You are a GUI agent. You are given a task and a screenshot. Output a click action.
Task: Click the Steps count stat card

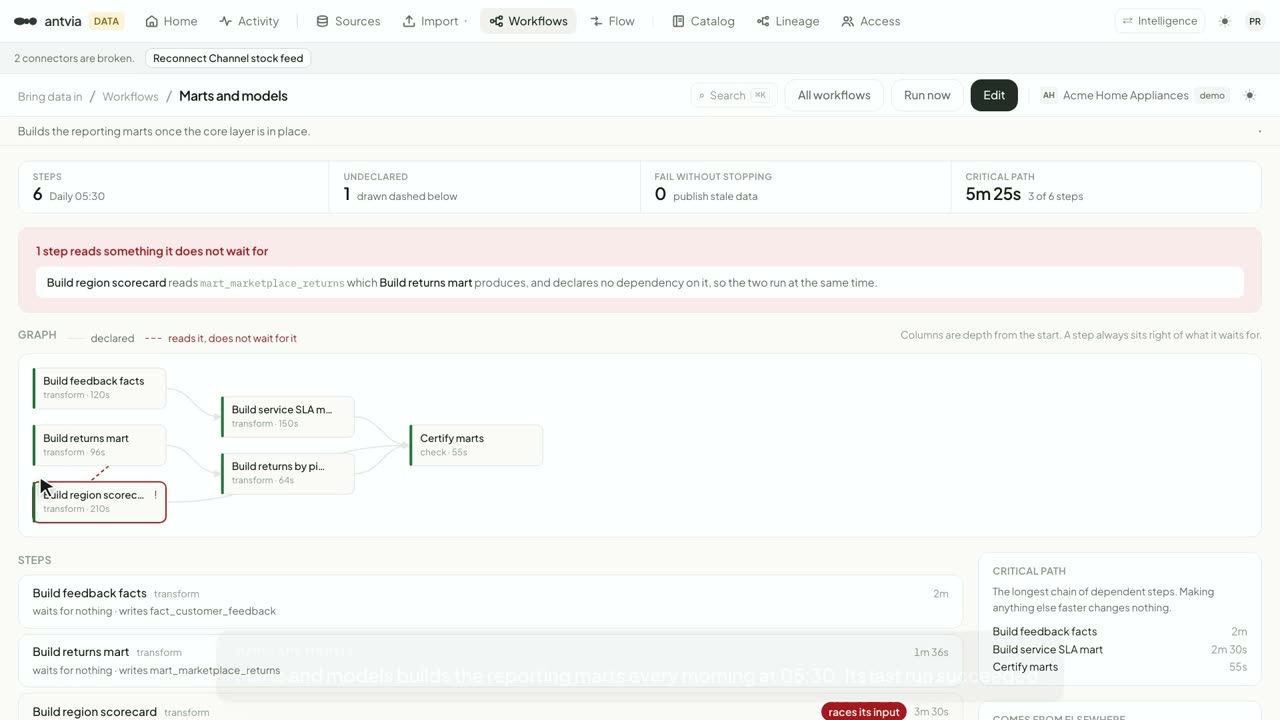pyautogui.click(x=174, y=187)
